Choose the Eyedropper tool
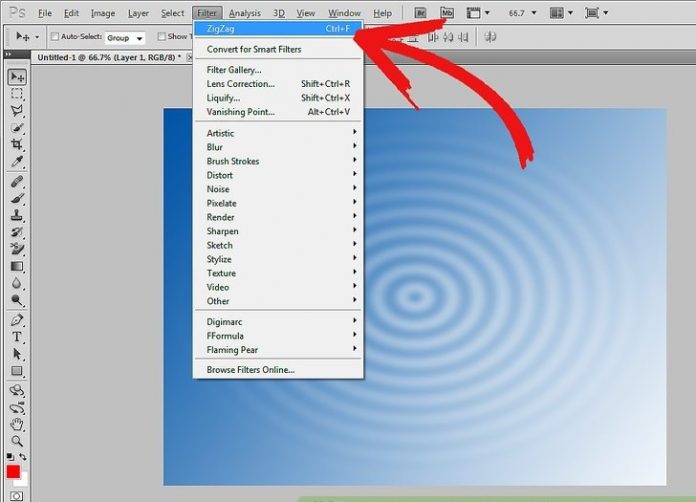The image size is (696, 502). click(17, 161)
